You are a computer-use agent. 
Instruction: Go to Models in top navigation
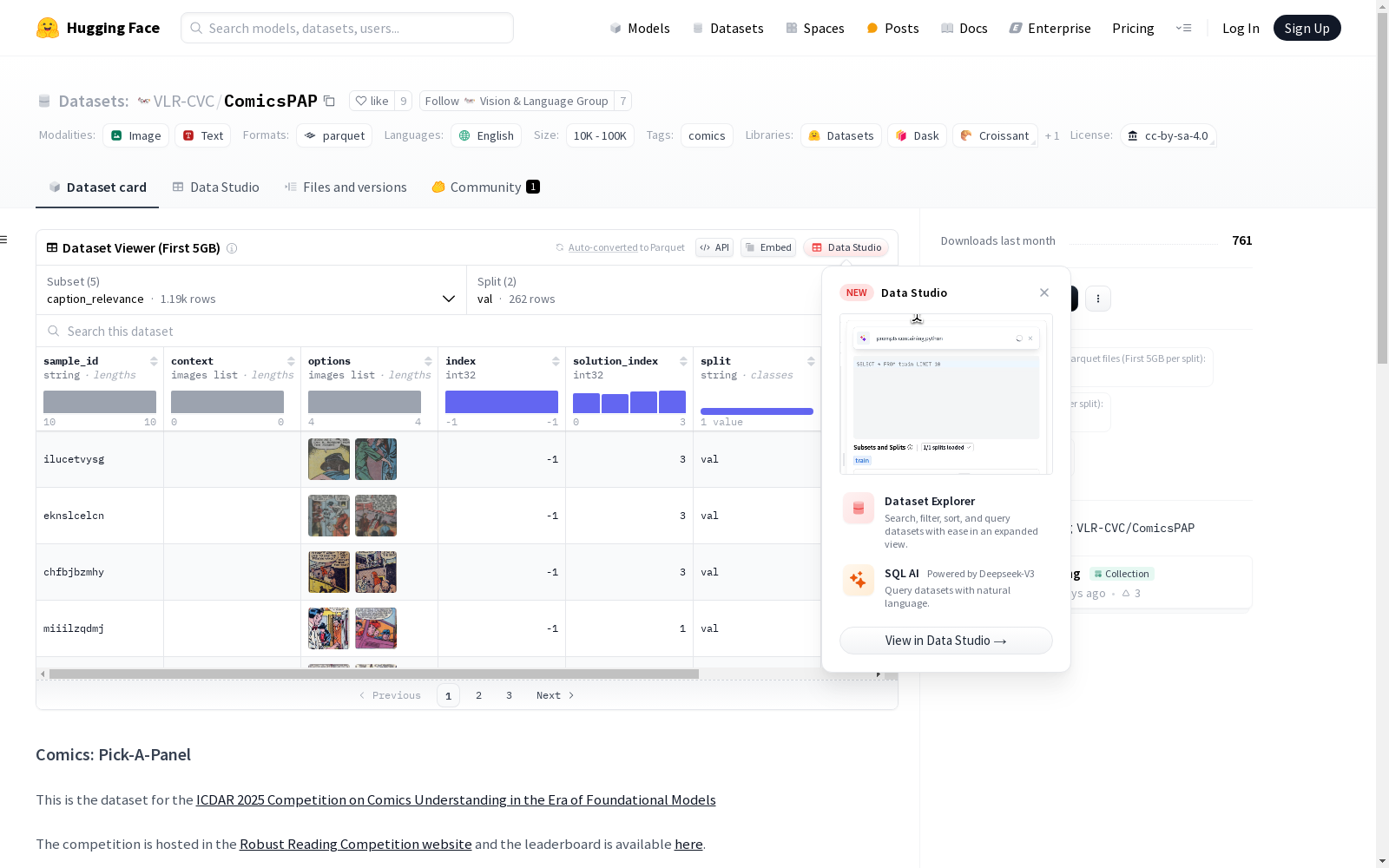tap(640, 28)
